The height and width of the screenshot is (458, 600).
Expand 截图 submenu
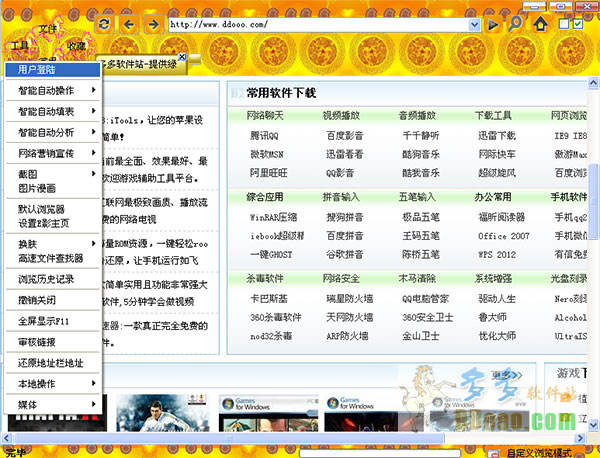53,174
